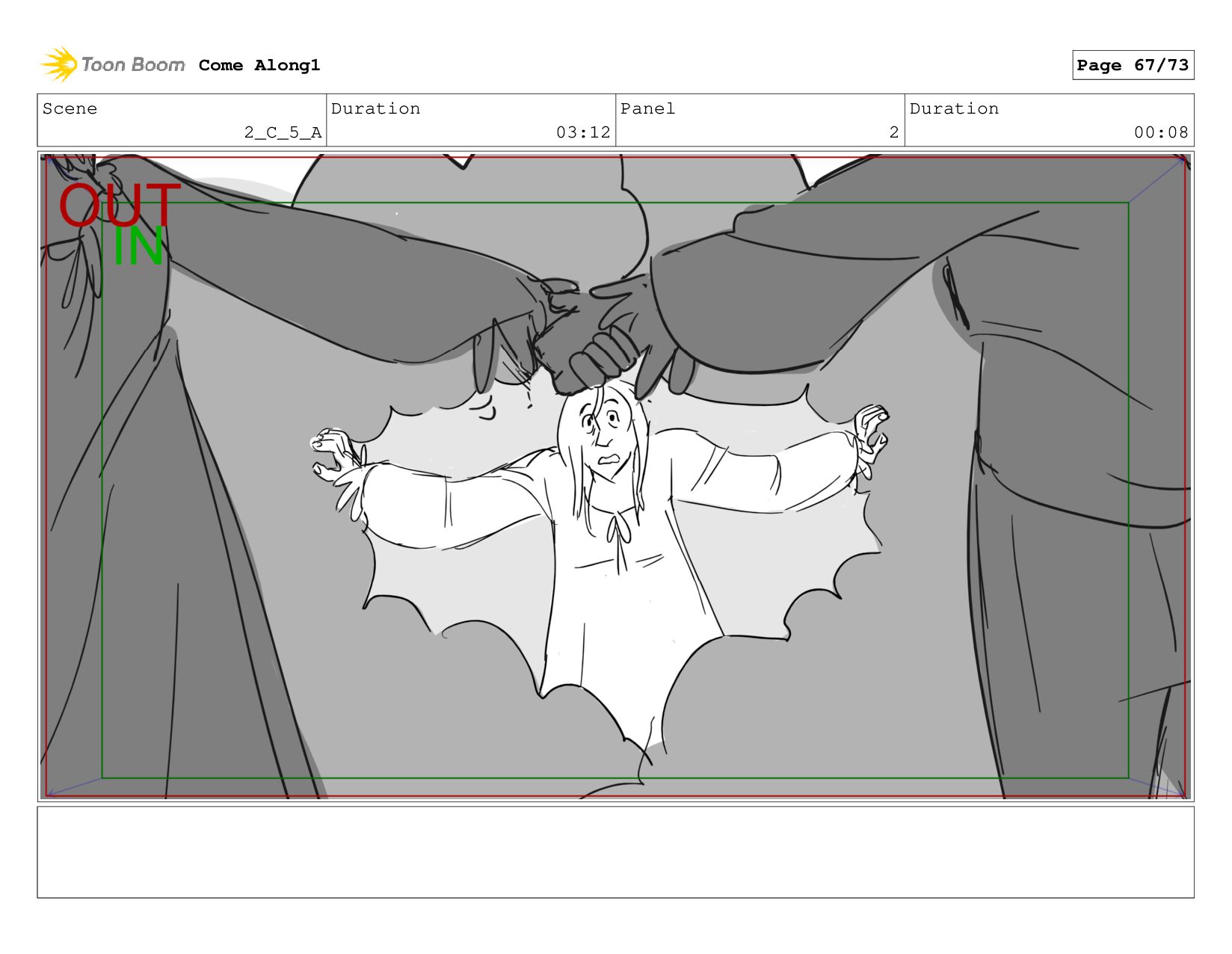Click the 'Page 67/73' box
This screenshot has height=954, width=1232.
coord(1133,65)
